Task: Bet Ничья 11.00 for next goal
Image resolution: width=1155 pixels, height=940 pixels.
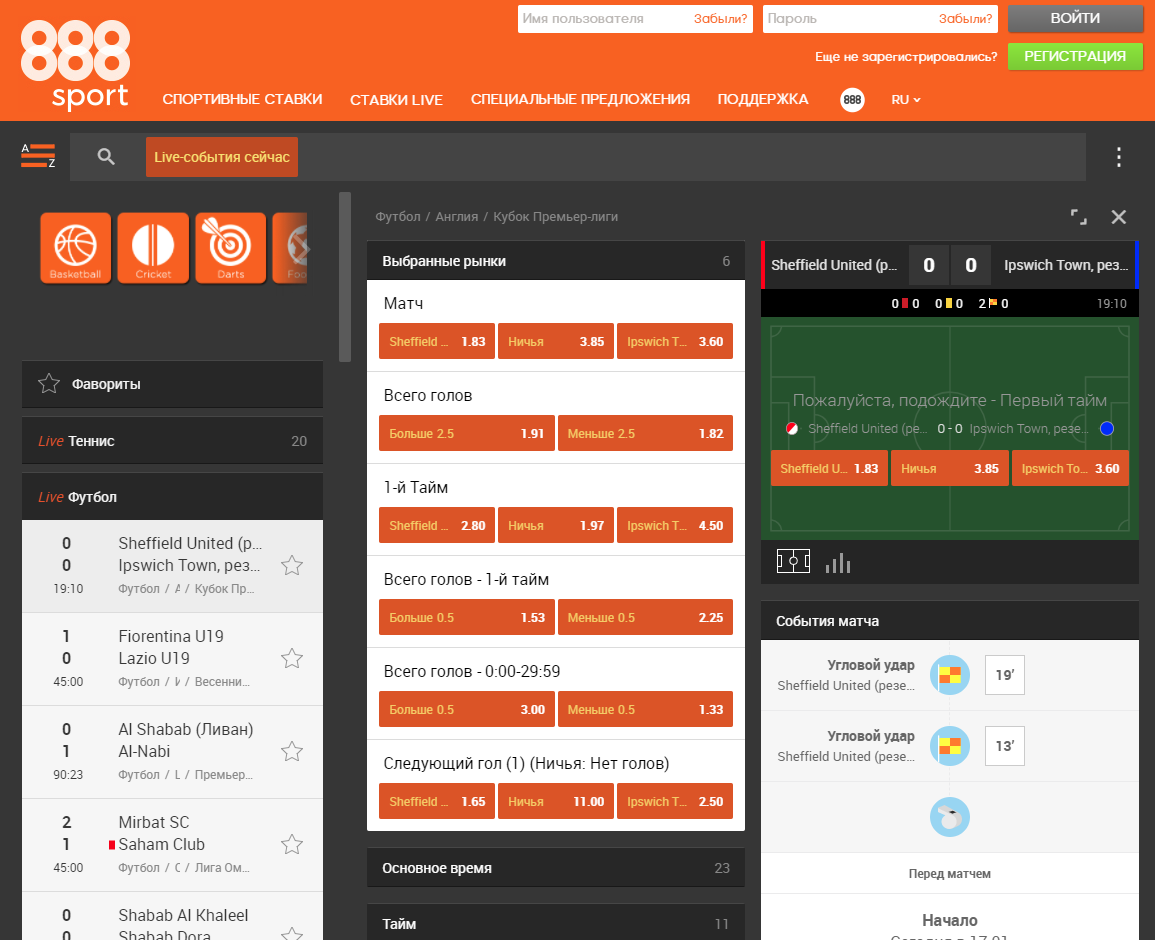Action: pos(555,802)
